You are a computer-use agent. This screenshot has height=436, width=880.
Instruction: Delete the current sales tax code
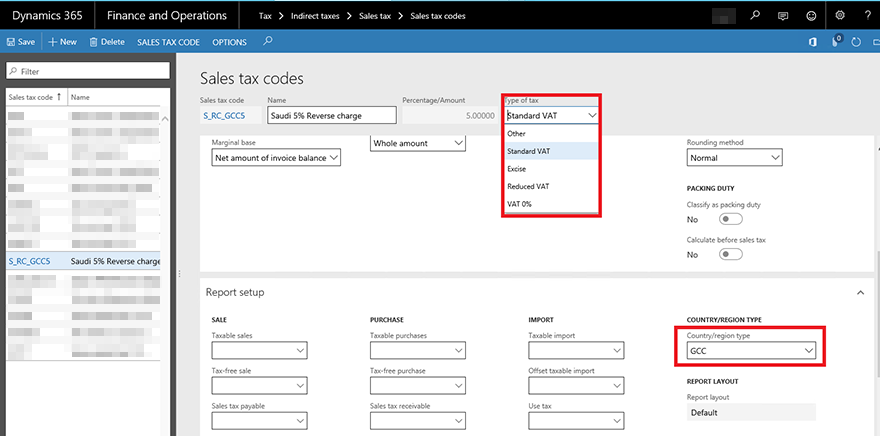pyautogui.click(x=107, y=42)
